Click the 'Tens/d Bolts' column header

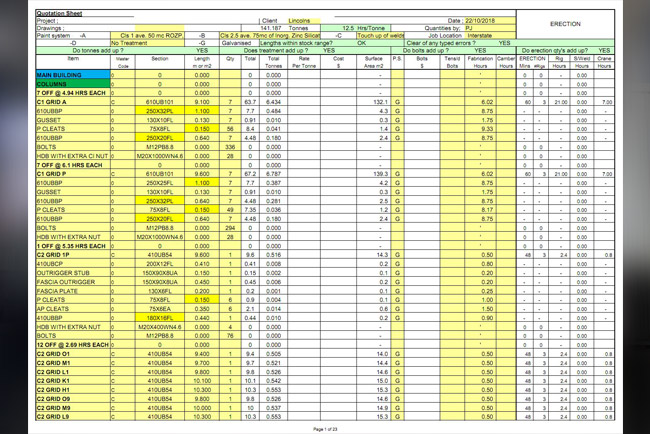[x=452, y=62]
